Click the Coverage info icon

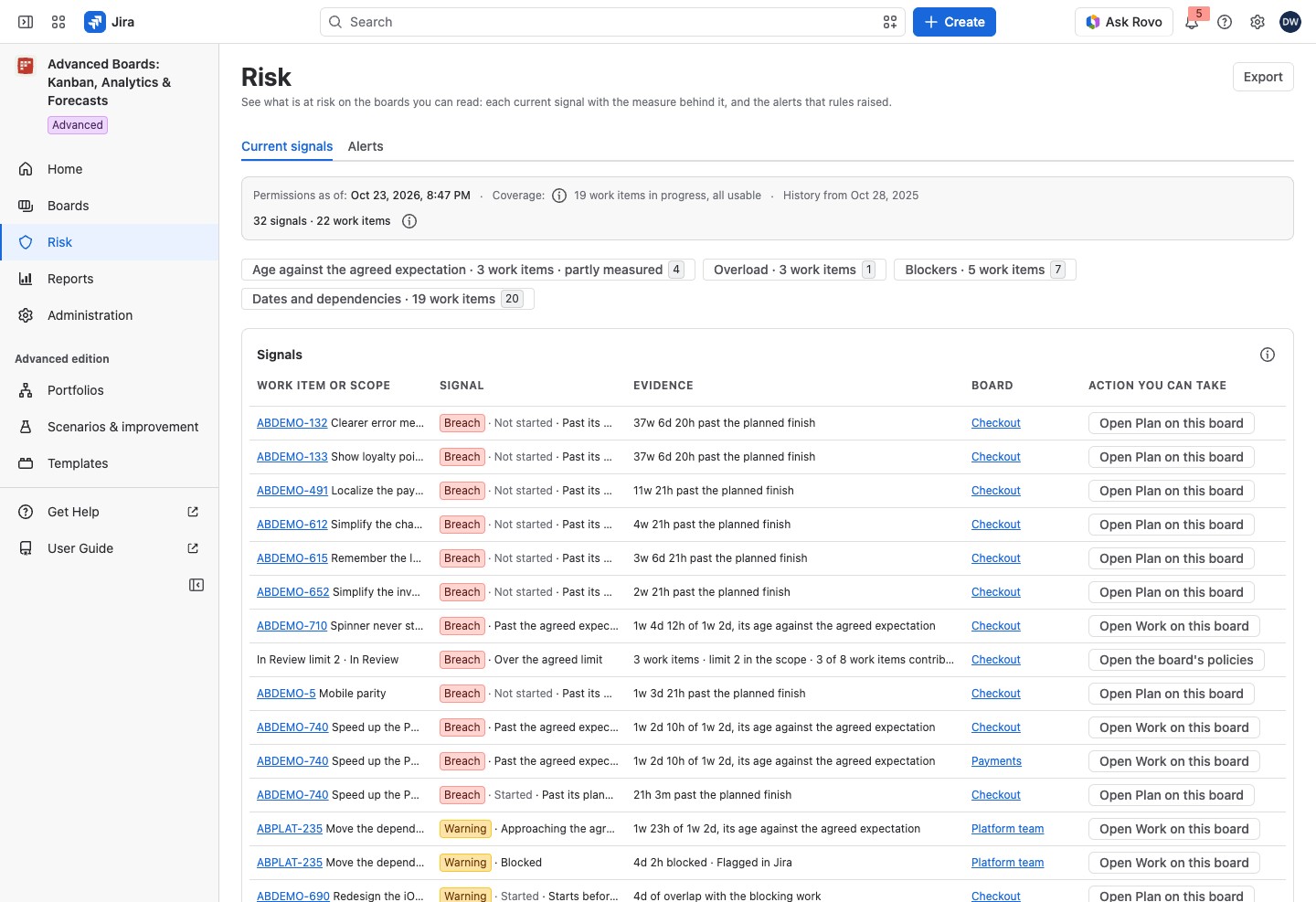coord(559,196)
